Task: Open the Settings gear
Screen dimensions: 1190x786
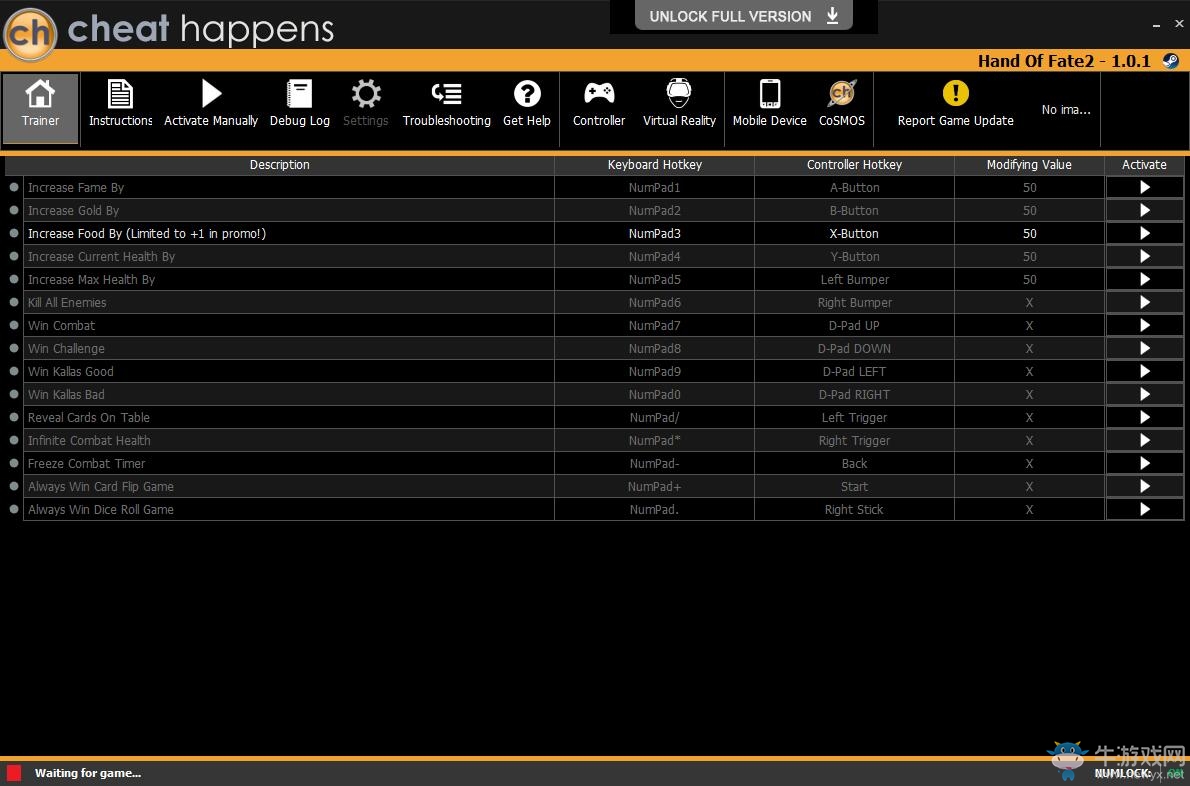Action: pos(366,104)
